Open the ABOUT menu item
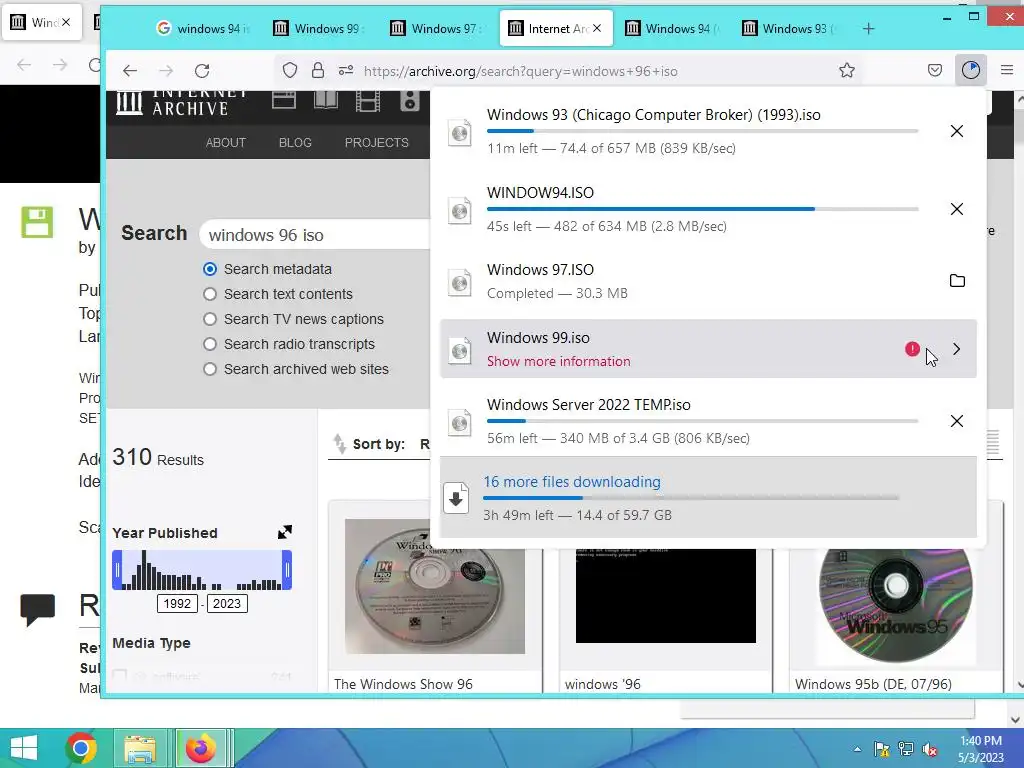 click(225, 142)
